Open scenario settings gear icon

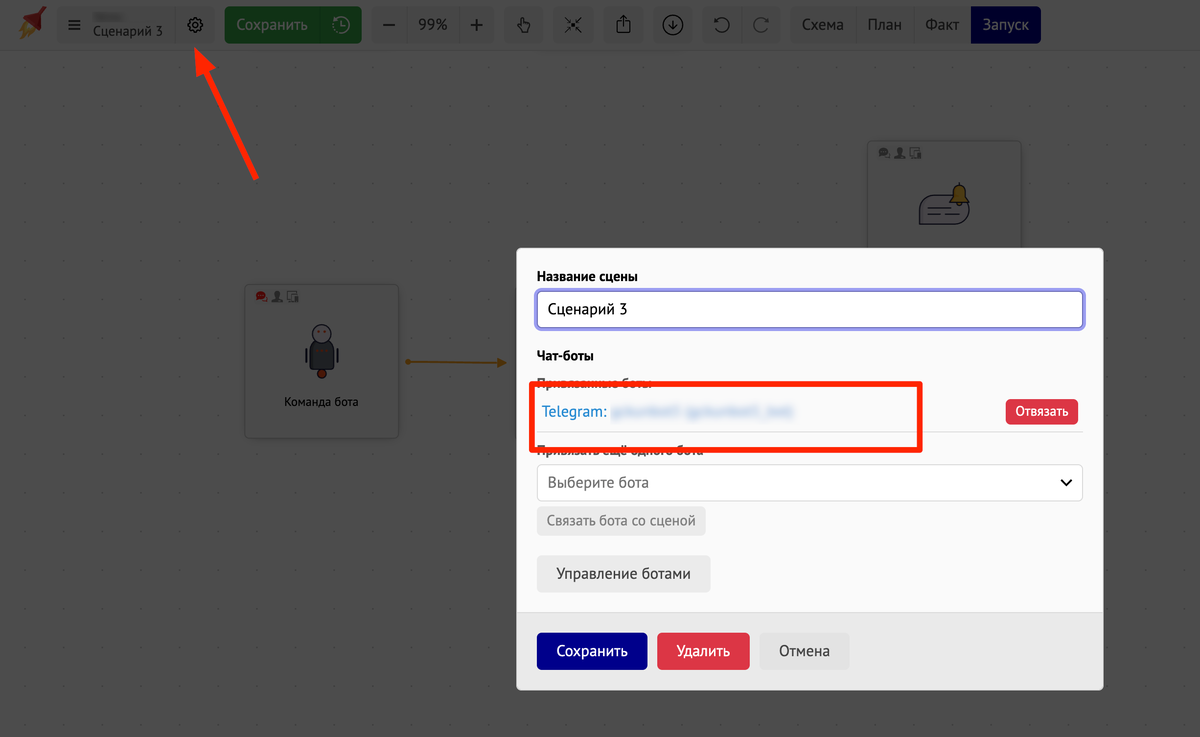point(195,25)
